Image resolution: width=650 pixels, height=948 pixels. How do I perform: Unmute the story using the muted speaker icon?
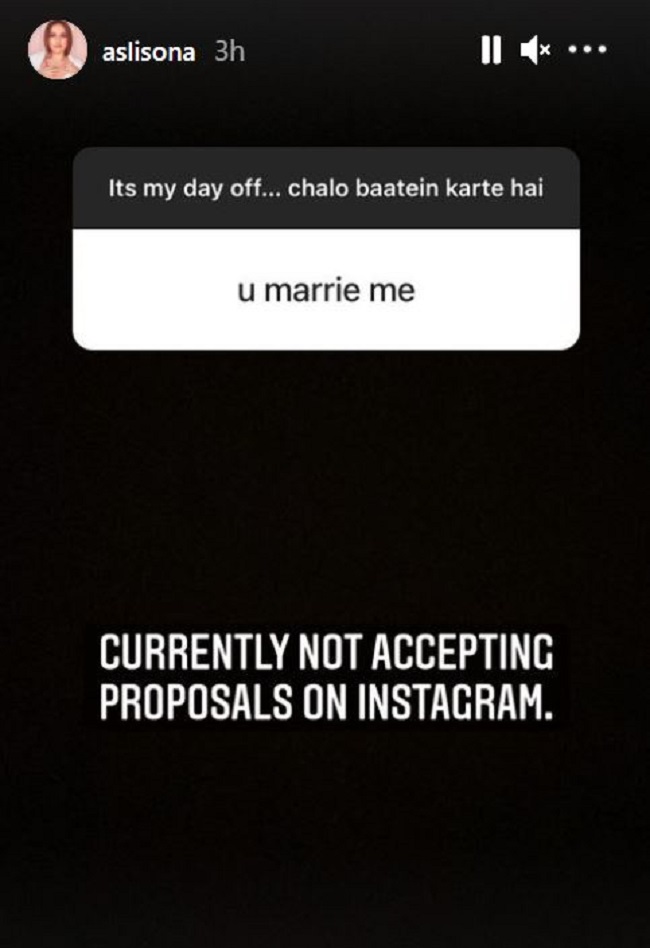click(x=535, y=50)
